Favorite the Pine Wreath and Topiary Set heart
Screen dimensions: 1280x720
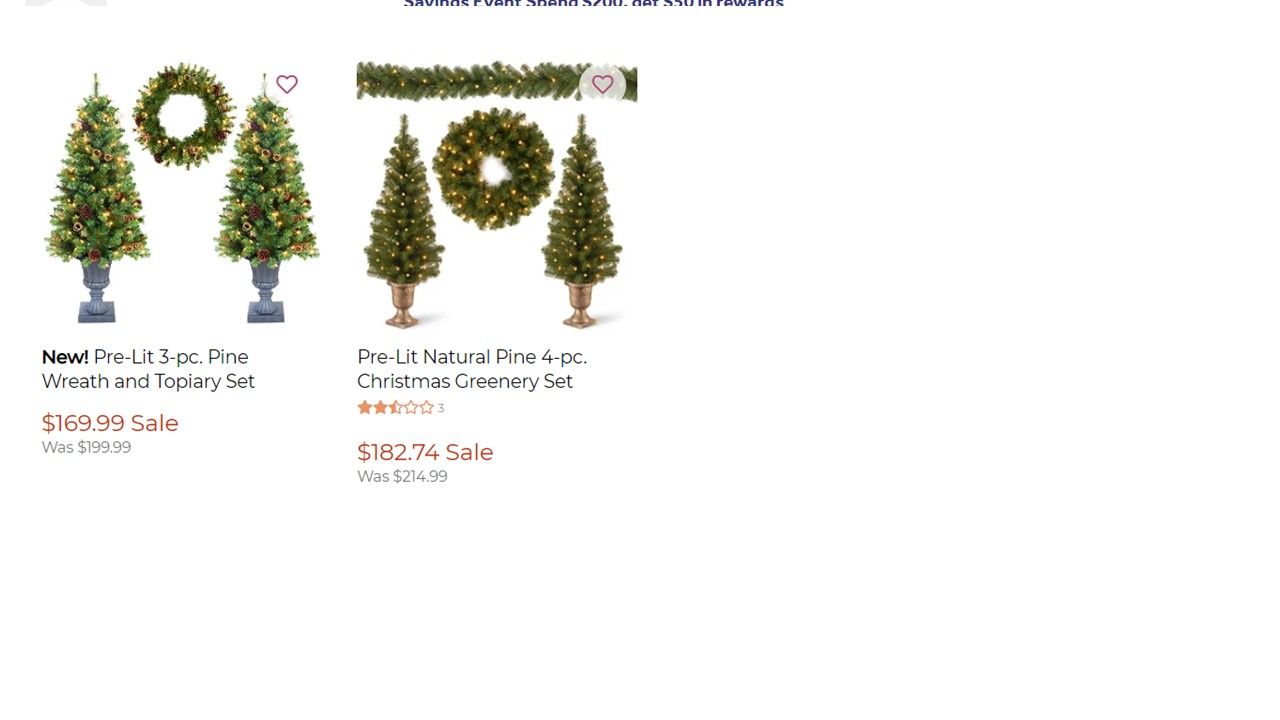[287, 85]
